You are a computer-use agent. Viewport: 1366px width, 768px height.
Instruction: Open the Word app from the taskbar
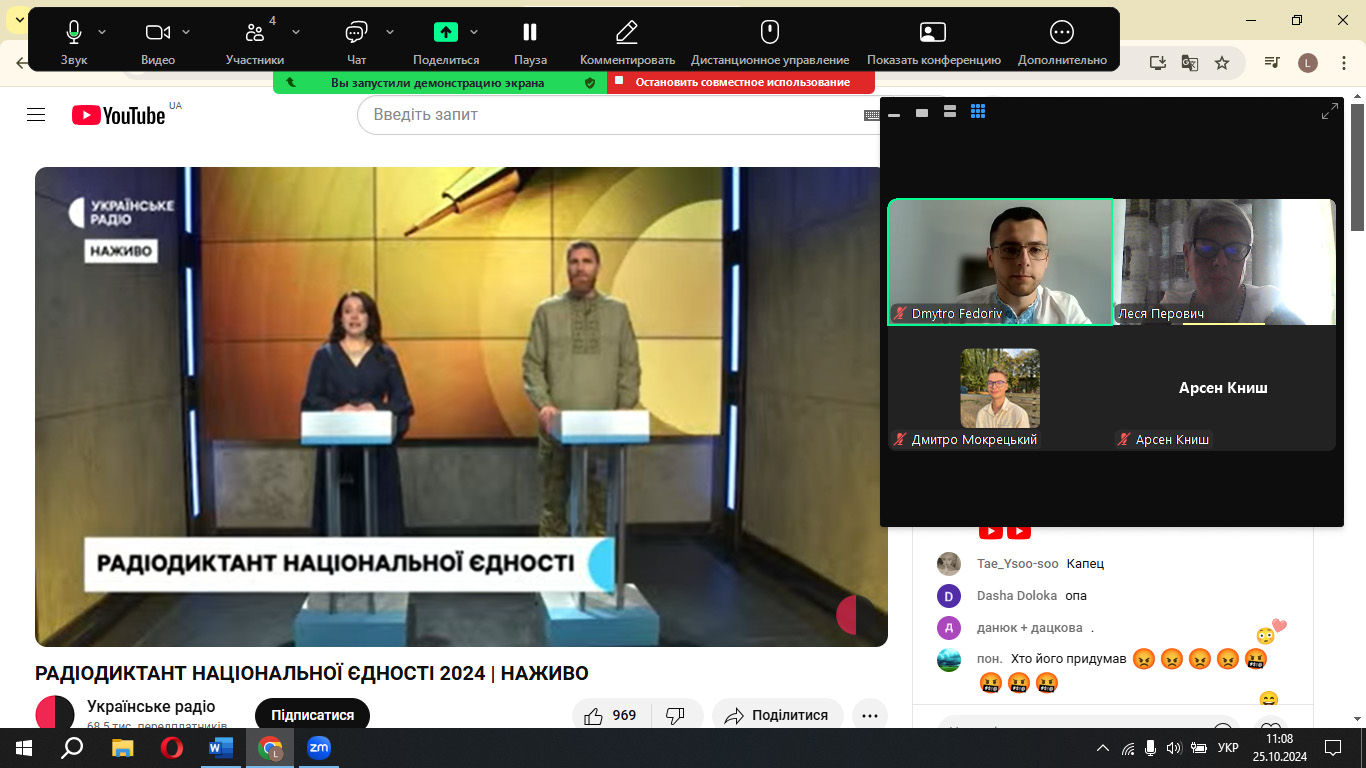pyautogui.click(x=220, y=747)
